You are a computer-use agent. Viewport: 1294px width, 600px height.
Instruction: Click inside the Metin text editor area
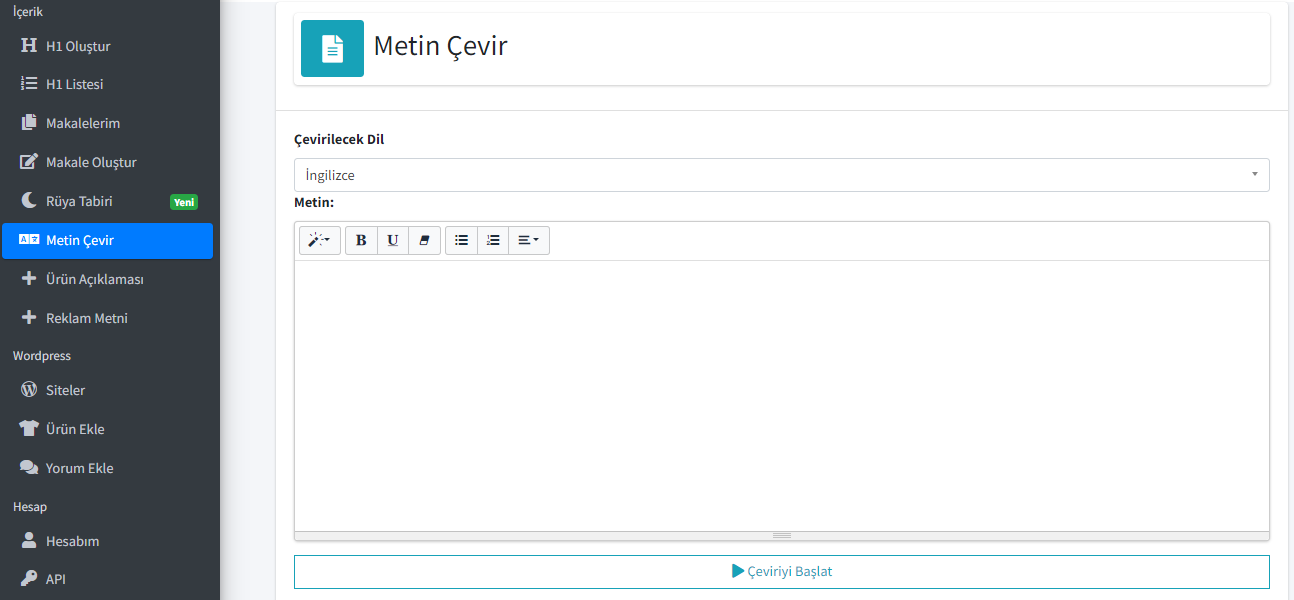(x=781, y=395)
